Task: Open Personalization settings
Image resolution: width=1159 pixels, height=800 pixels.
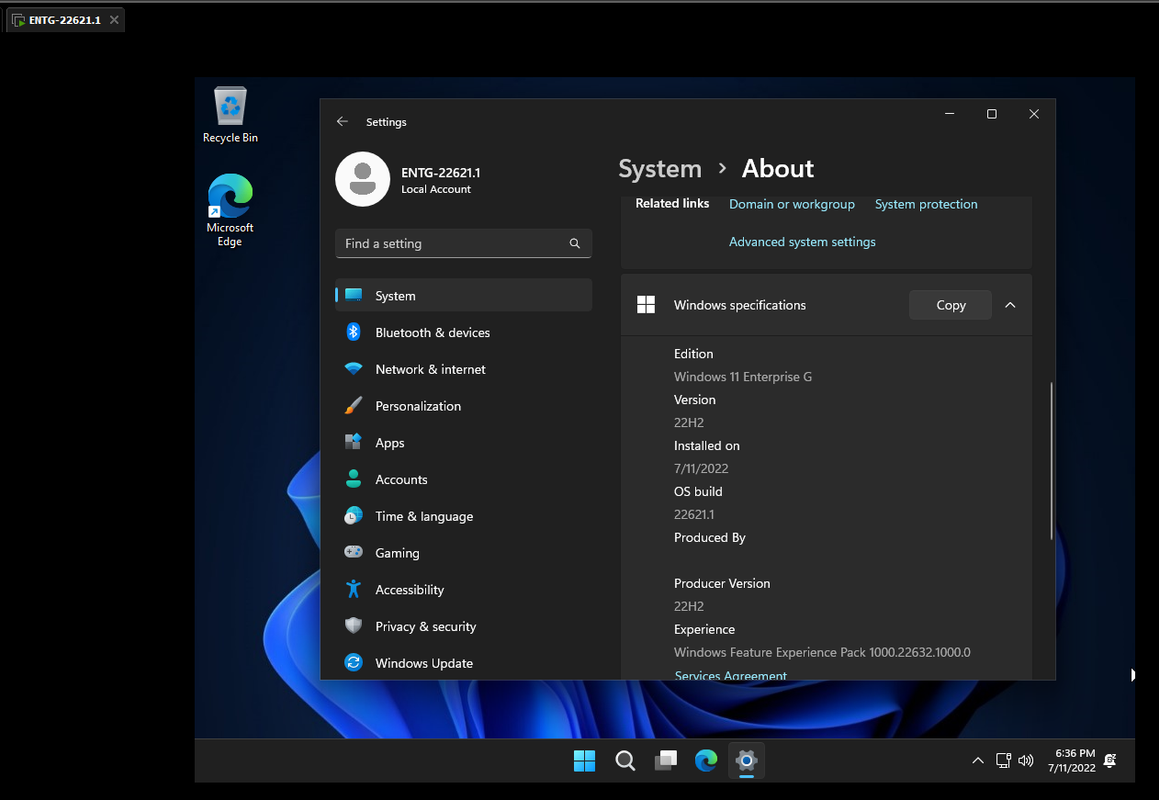Action: (463, 406)
